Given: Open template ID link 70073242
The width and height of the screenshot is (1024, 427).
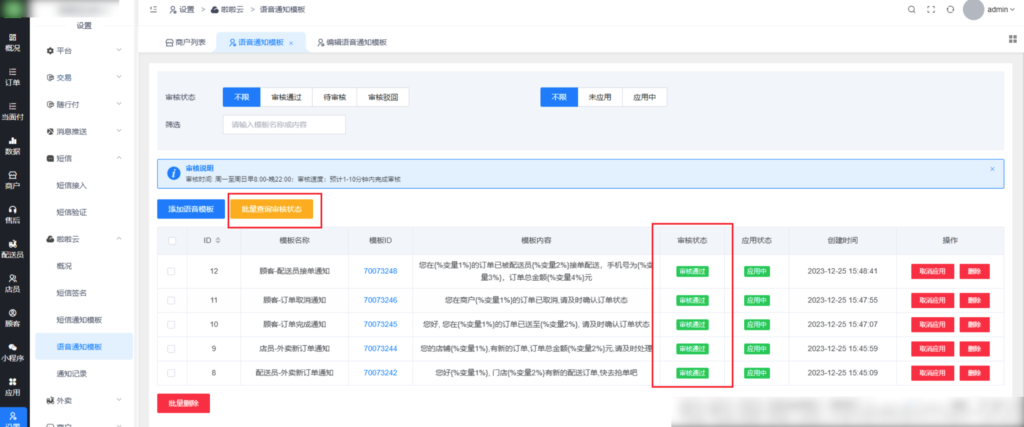Looking at the screenshot, I should click(x=380, y=373).
